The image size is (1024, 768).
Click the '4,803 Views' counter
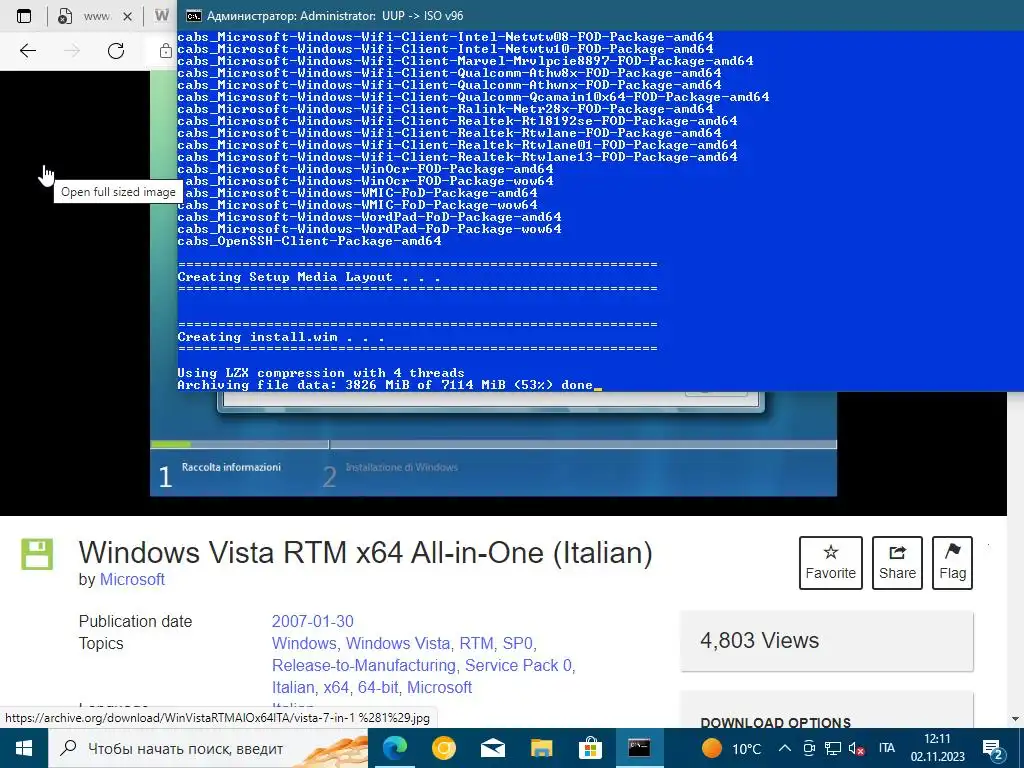(760, 640)
